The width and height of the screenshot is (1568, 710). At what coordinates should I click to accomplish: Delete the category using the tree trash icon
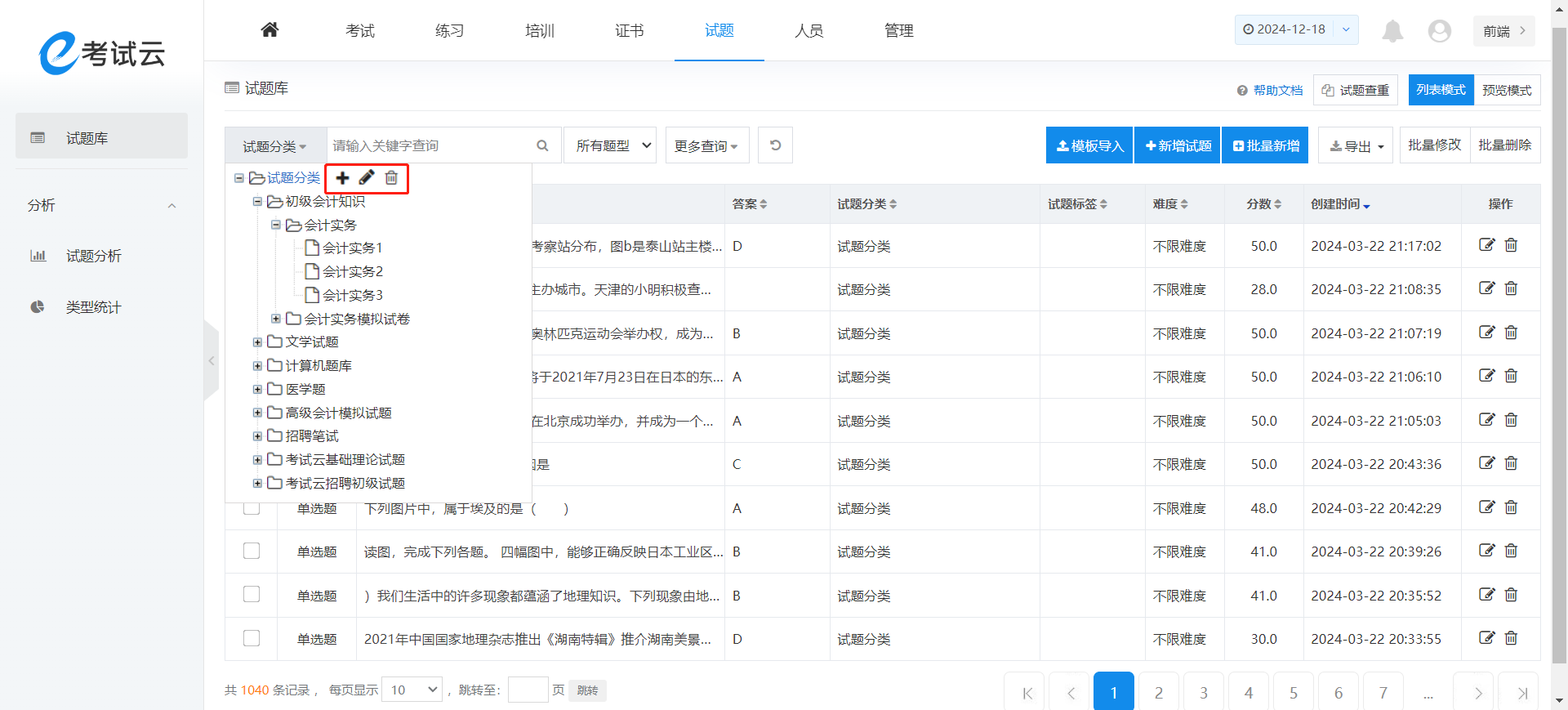tap(391, 178)
